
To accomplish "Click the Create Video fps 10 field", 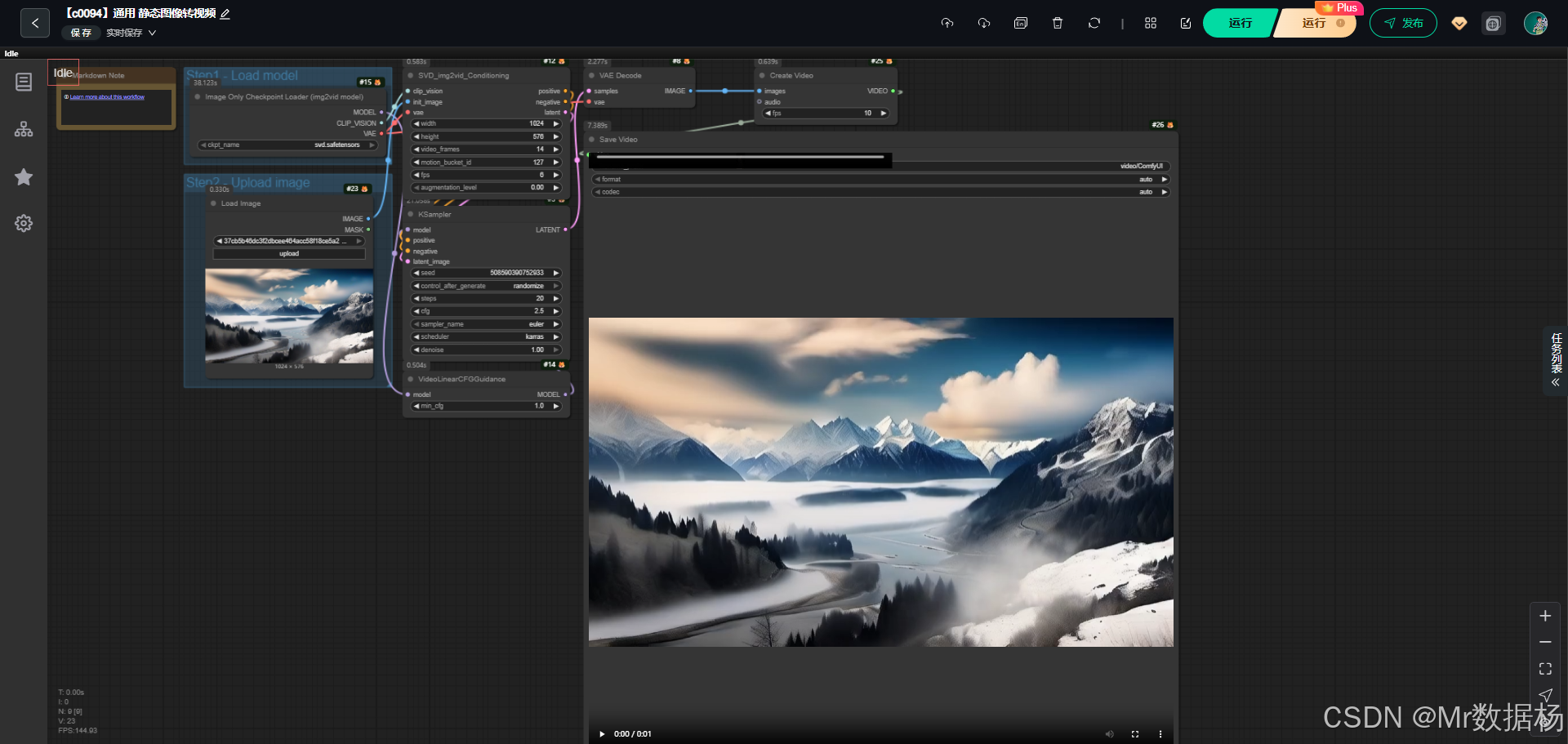I will 826,114.
